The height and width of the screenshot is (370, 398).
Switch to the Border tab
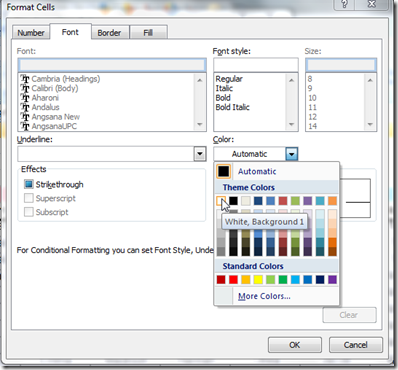pos(109,33)
